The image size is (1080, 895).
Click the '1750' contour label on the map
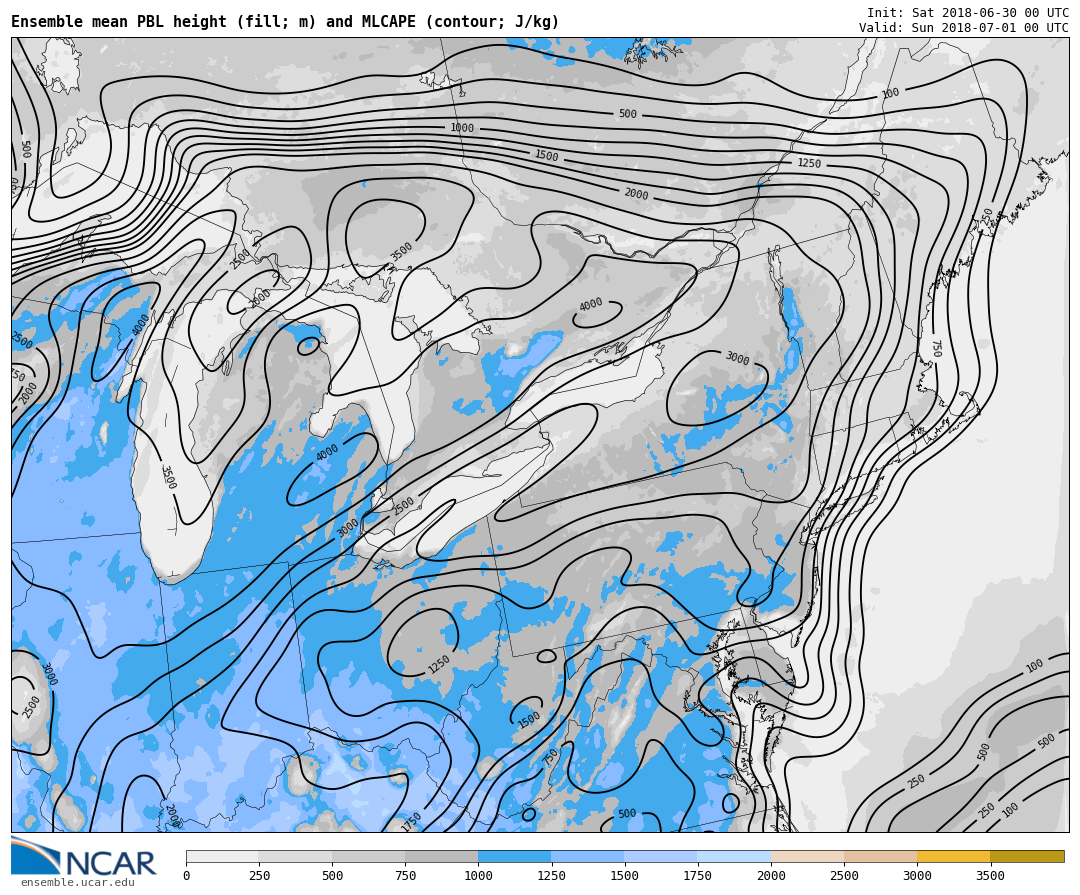[x=410, y=823]
